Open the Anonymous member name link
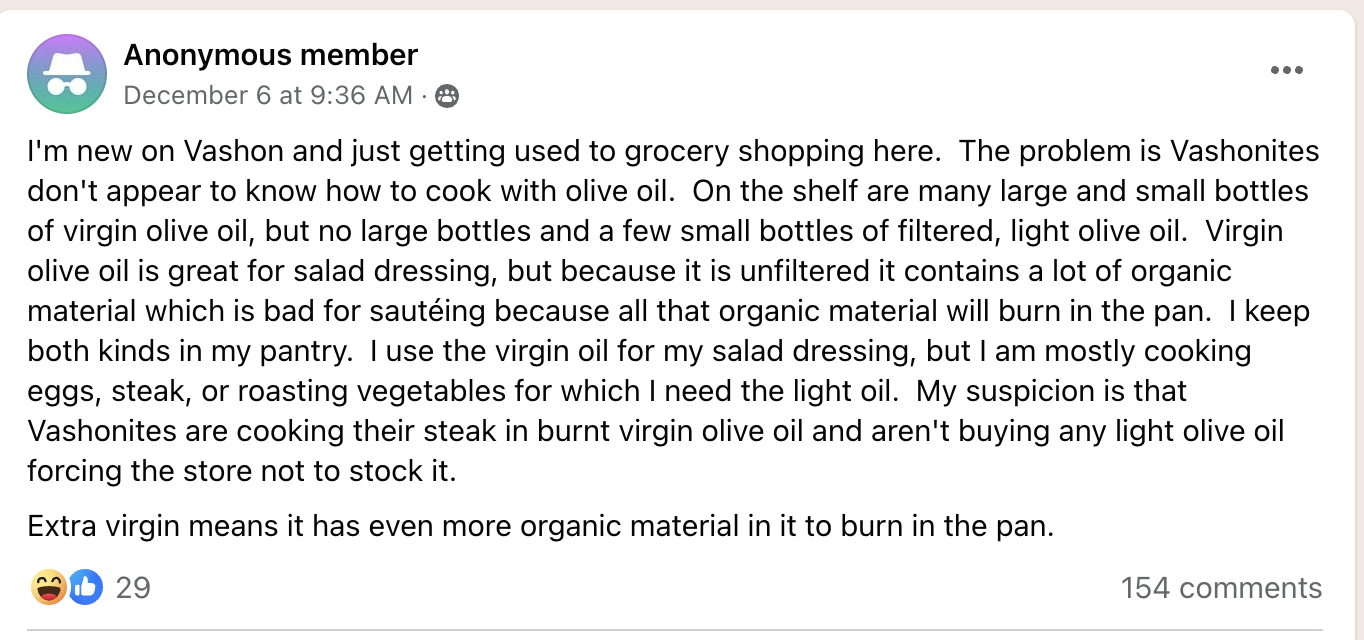Viewport: 1364px width, 640px height. [x=271, y=55]
